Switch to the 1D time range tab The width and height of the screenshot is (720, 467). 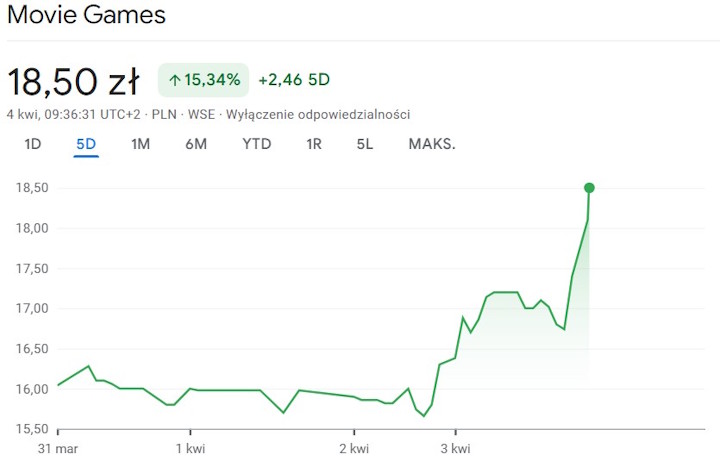point(33,144)
